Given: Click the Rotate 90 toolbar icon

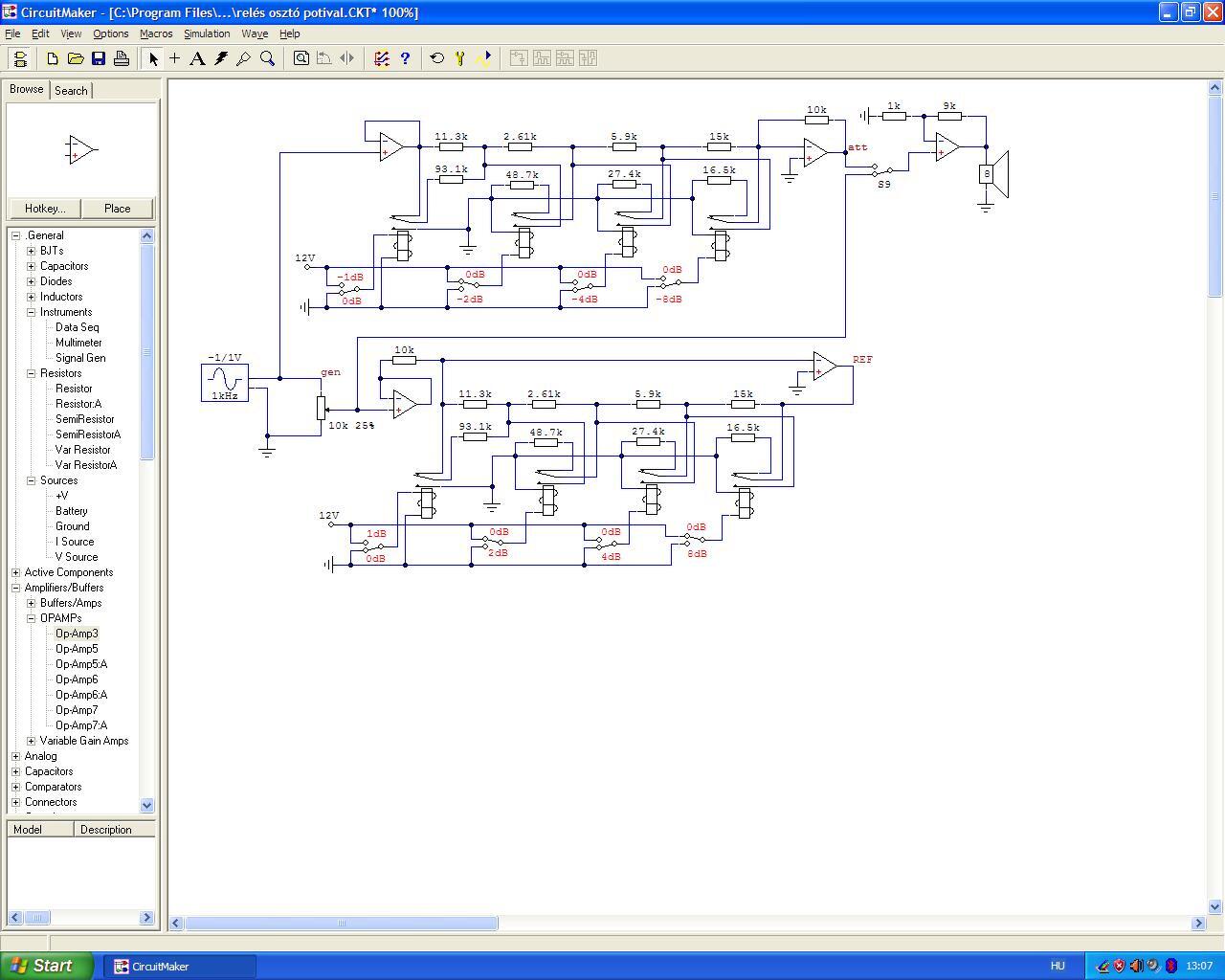Looking at the screenshot, I should click(324, 58).
